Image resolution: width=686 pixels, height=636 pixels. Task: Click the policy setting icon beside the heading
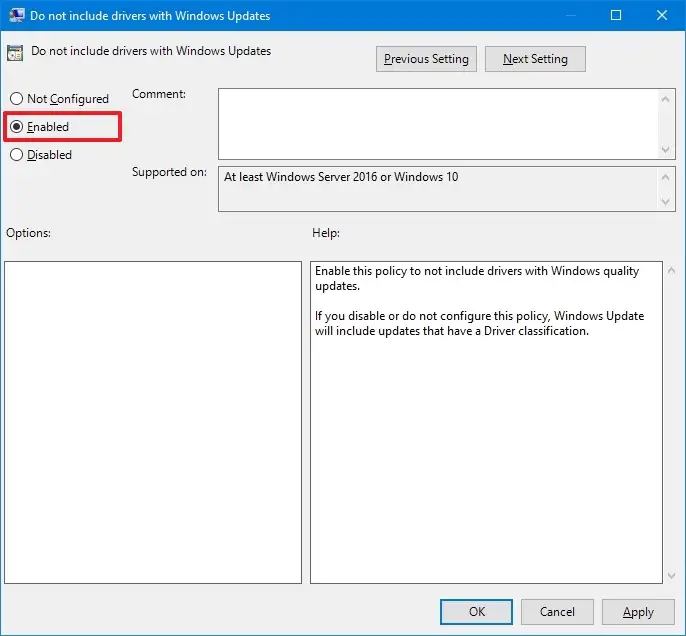pyautogui.click(x=15, y=53)
